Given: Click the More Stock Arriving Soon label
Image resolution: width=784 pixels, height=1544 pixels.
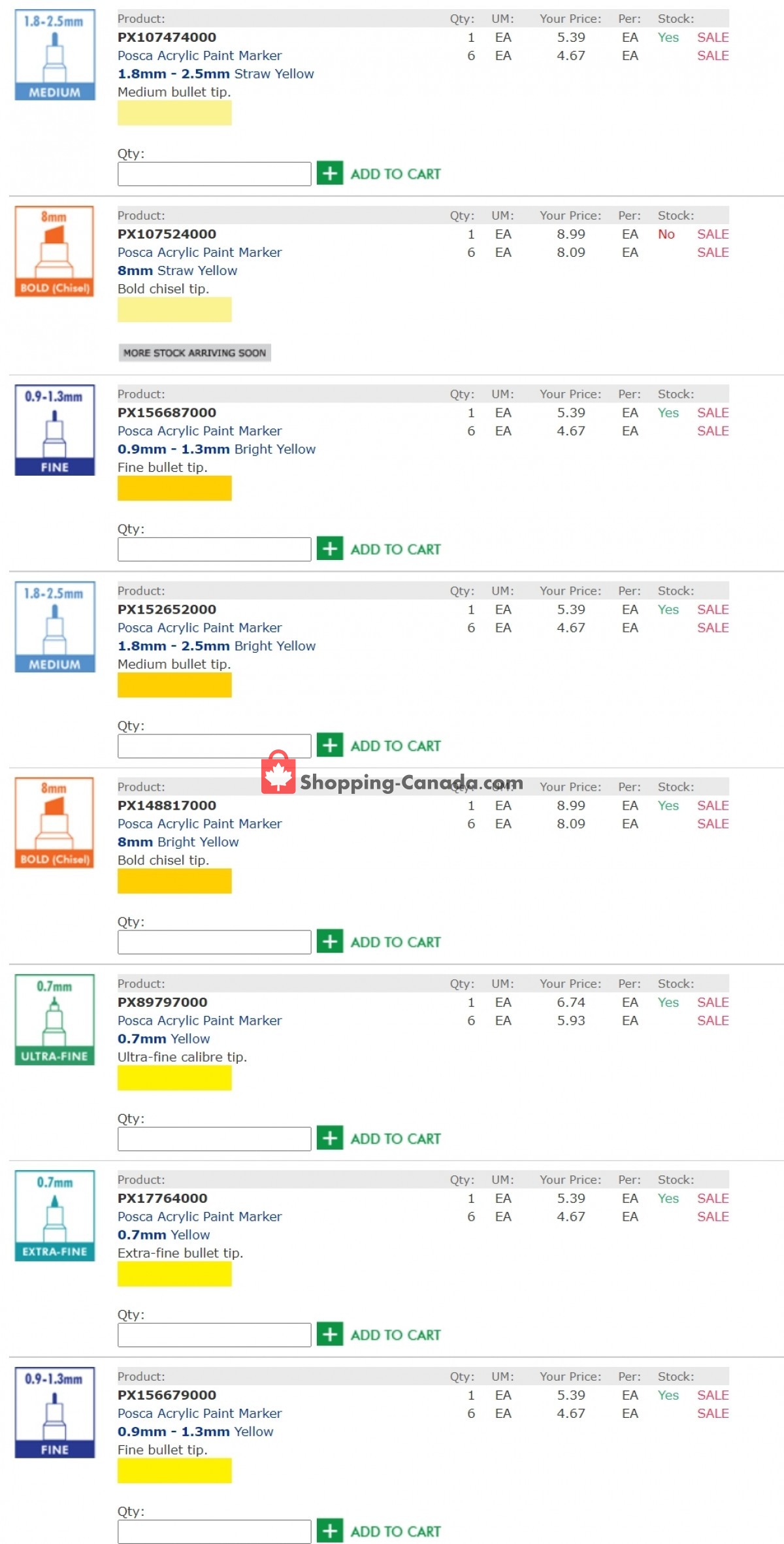Looking at the screenshot, I should (195, 353).
